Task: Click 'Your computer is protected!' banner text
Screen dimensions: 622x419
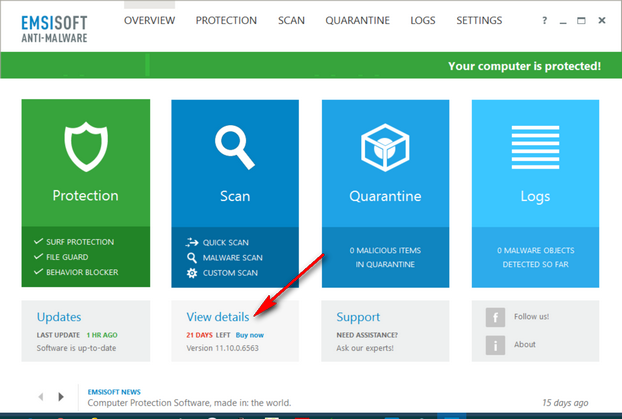Action: [524, 66]
